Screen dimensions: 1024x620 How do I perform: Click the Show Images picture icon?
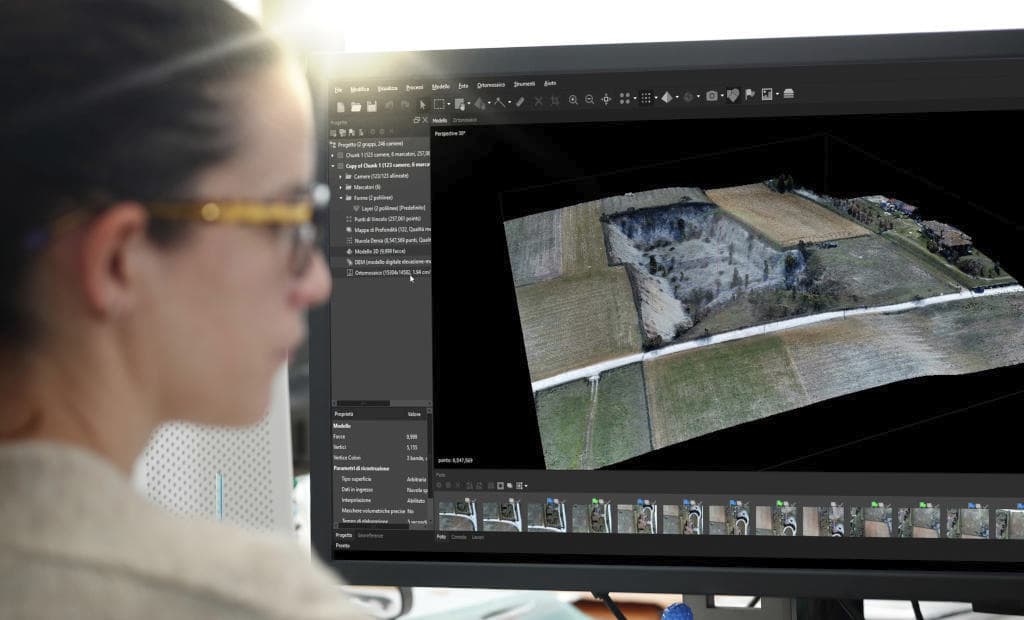[x=767, y=95]
